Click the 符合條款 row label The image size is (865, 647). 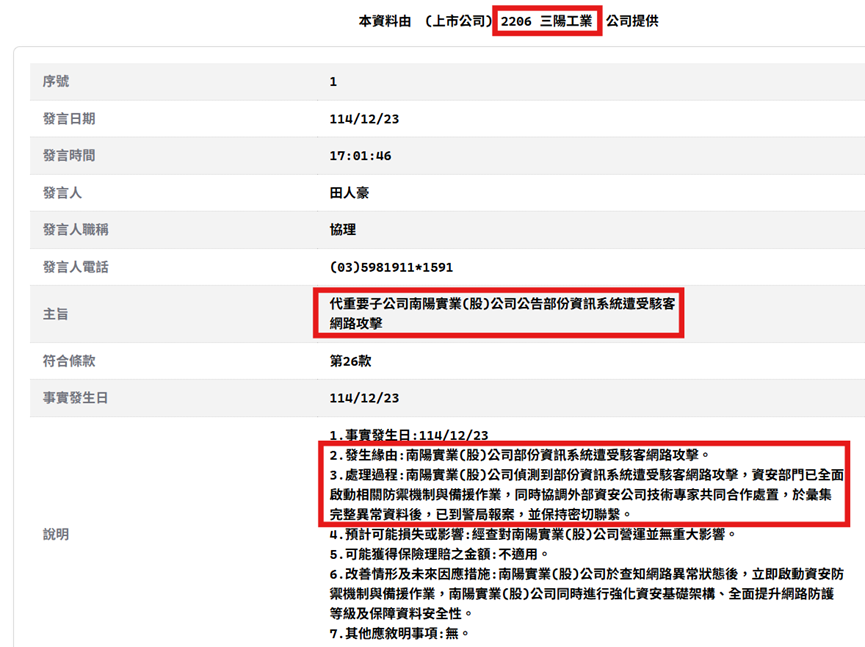tap(69, 361)
